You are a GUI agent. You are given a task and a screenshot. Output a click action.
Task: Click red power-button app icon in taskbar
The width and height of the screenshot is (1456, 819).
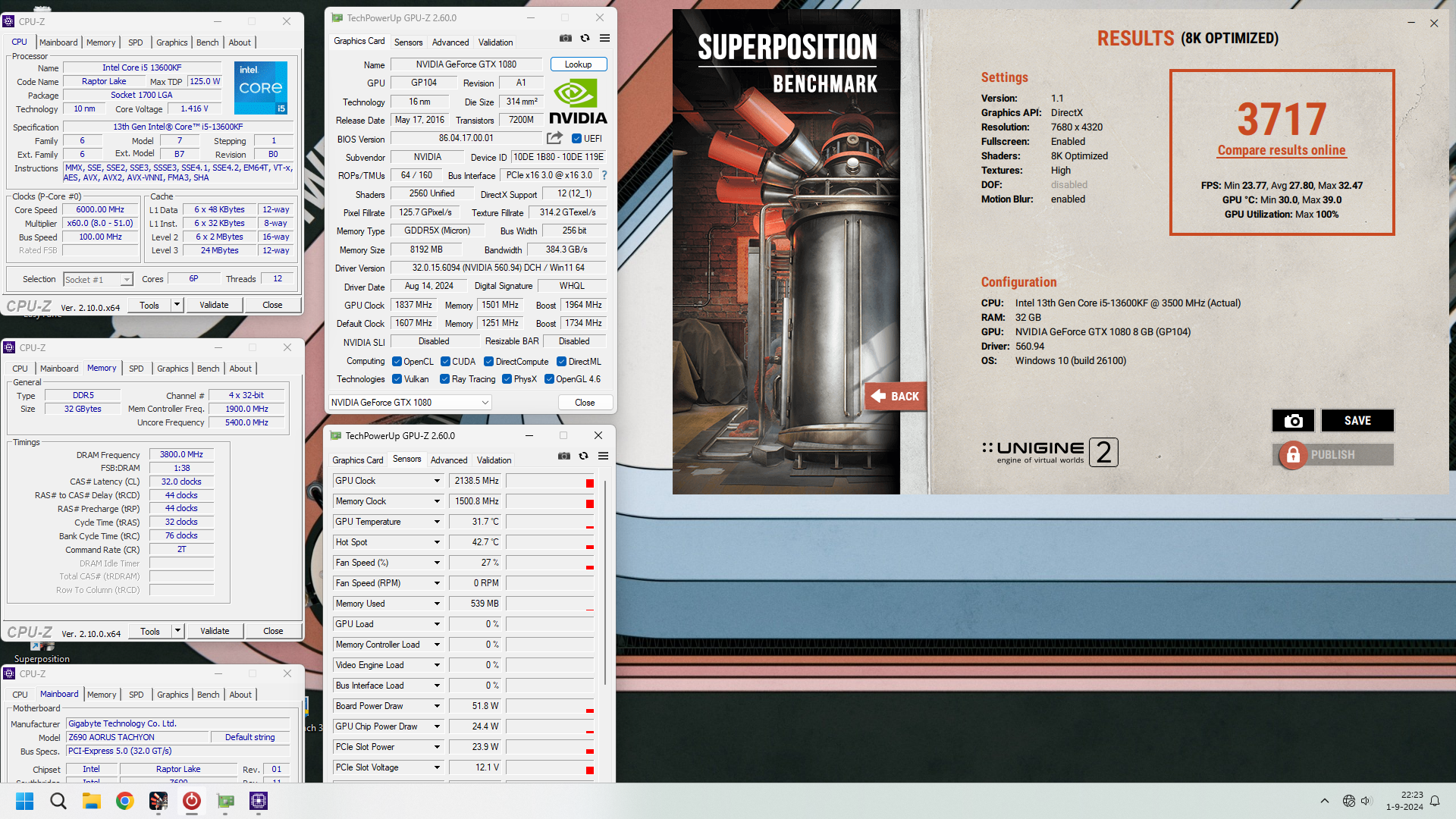[x=192, y=801]
